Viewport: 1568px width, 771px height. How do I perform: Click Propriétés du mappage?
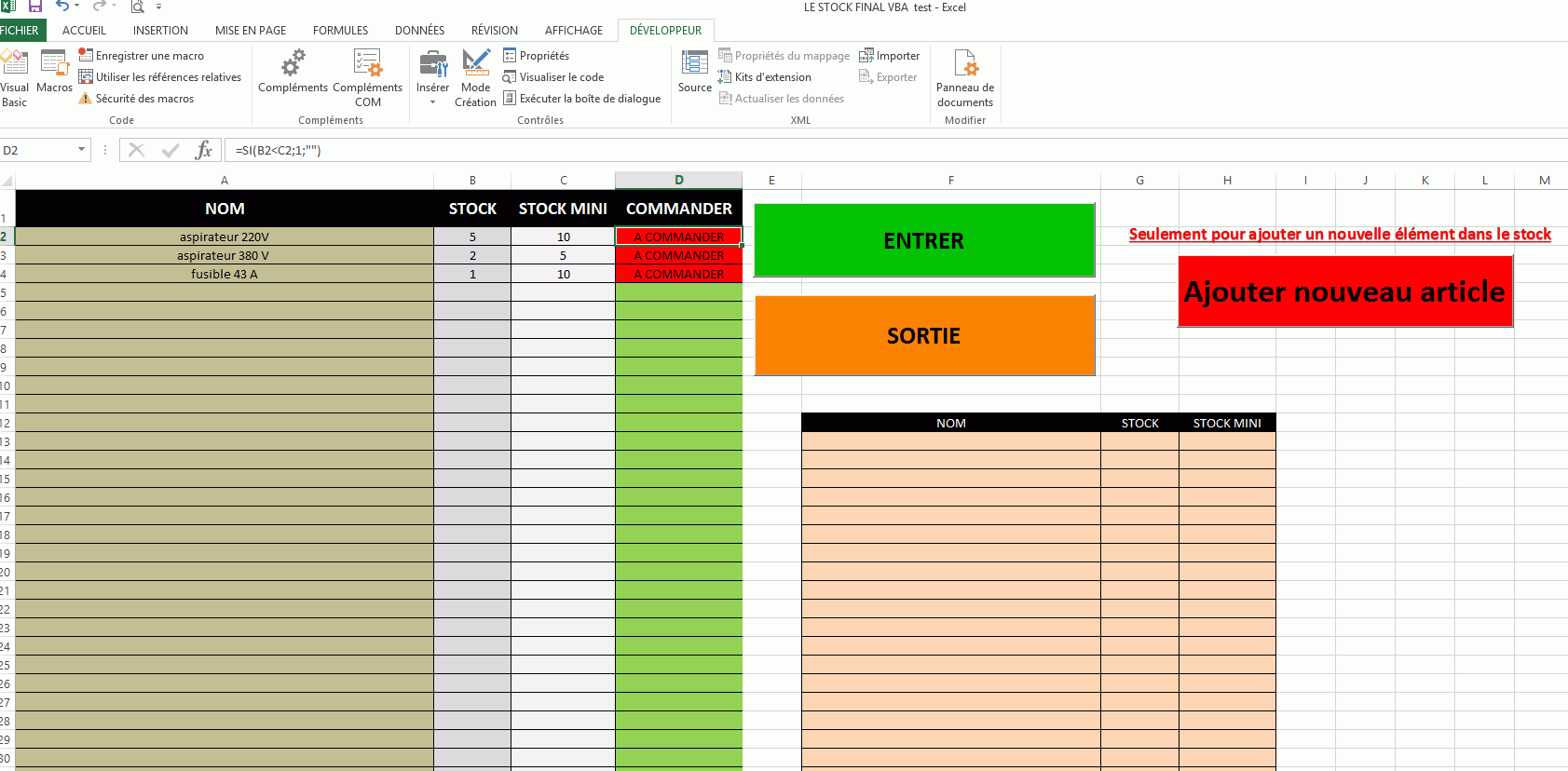pos(784,56)
